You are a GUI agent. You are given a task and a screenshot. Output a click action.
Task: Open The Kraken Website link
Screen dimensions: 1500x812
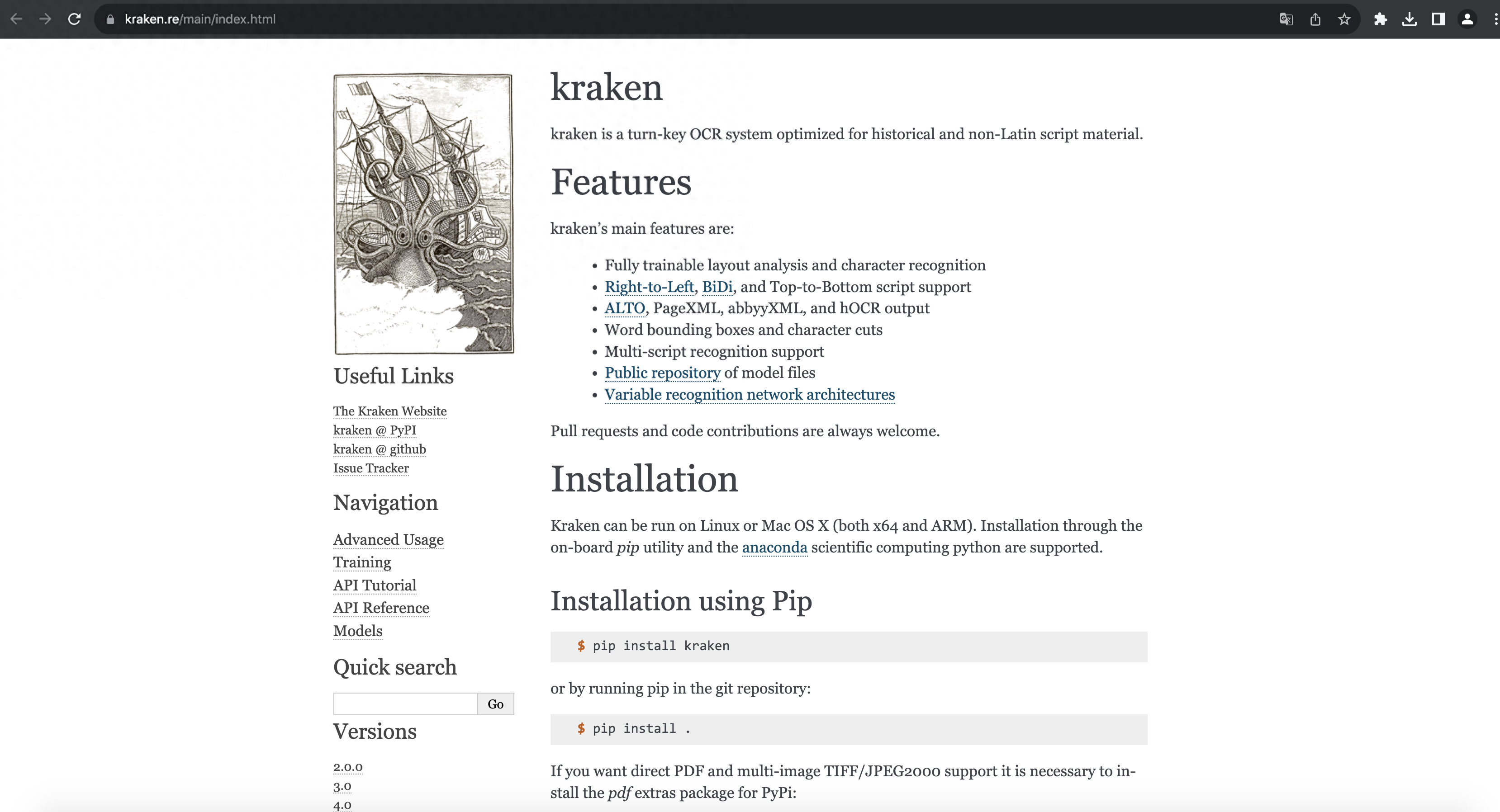pos(389,411)
